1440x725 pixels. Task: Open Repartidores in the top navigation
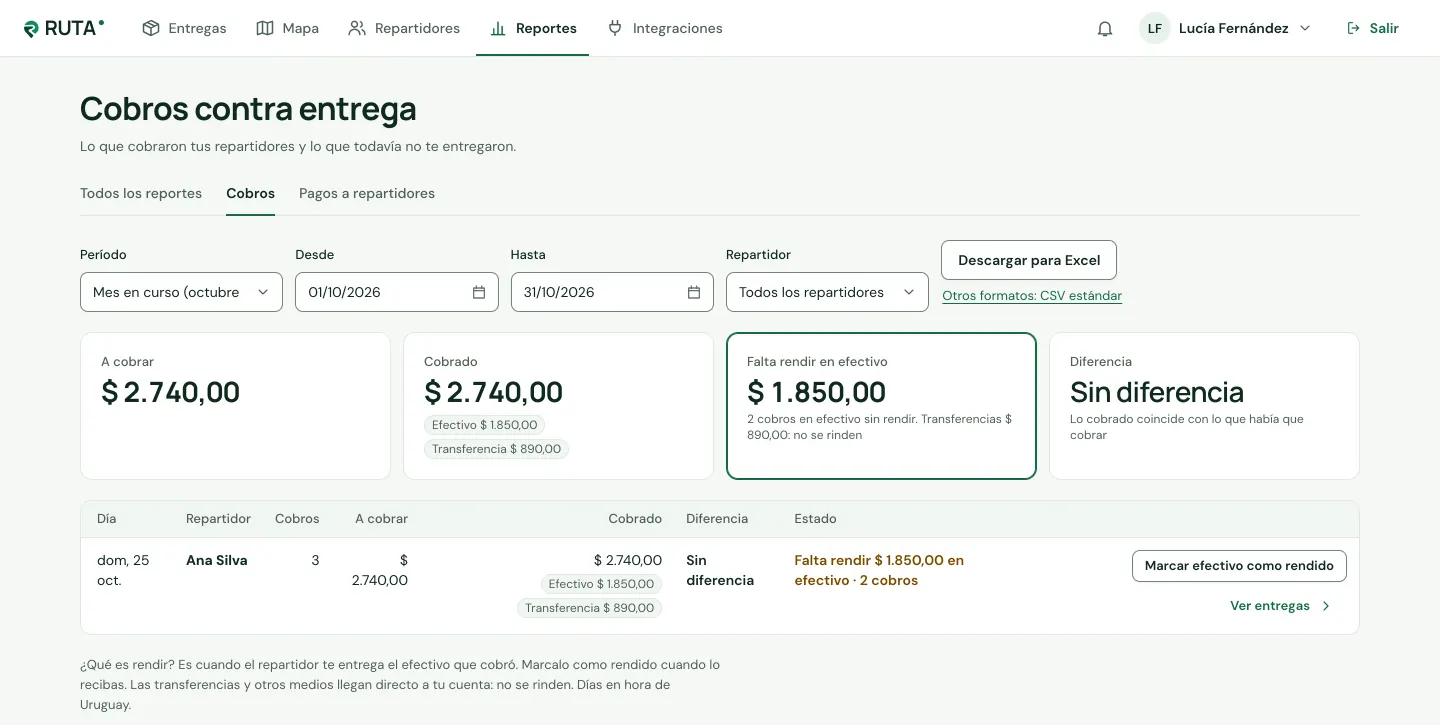[404, 28]
